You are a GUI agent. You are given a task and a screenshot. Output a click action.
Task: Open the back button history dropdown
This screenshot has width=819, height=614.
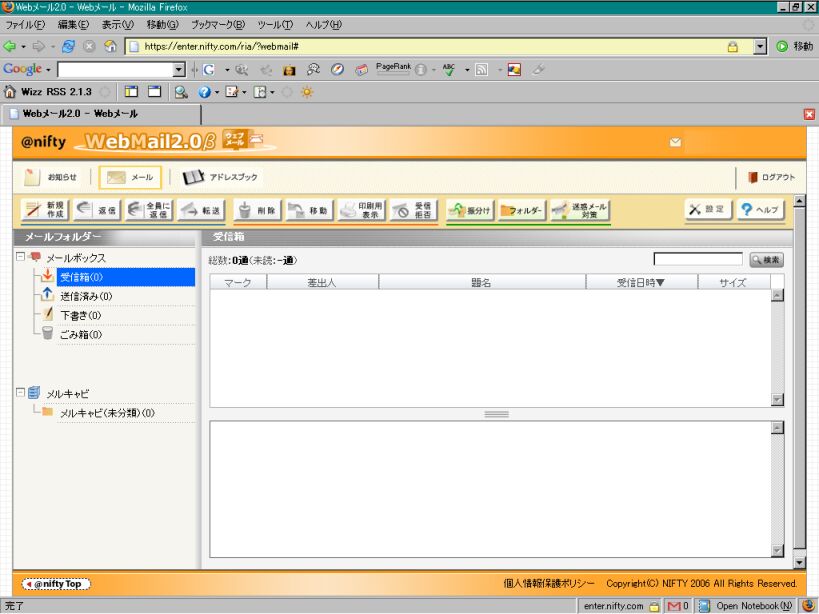(x=23, y=46)
